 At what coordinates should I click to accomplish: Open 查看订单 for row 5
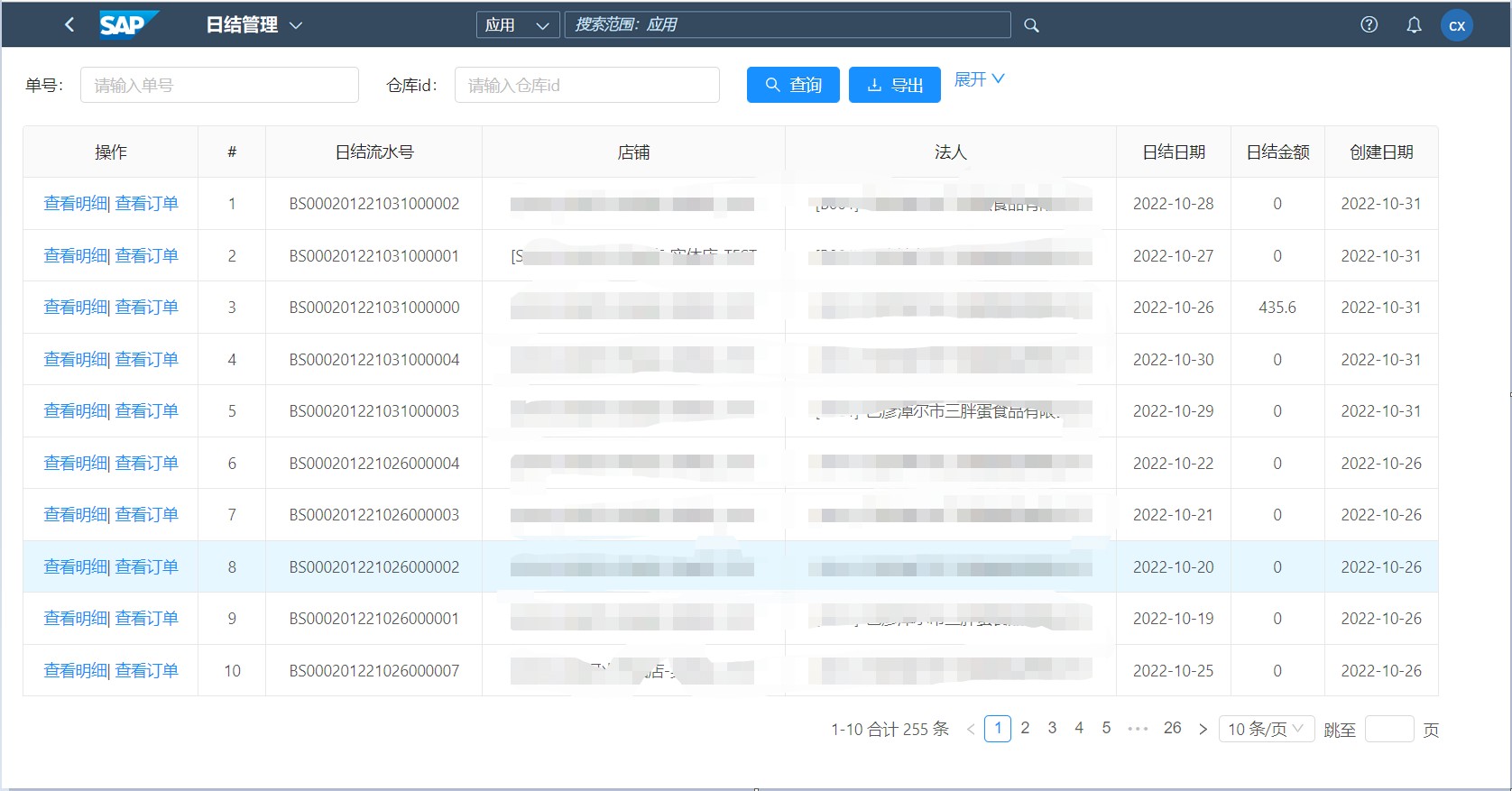point(147,411)
